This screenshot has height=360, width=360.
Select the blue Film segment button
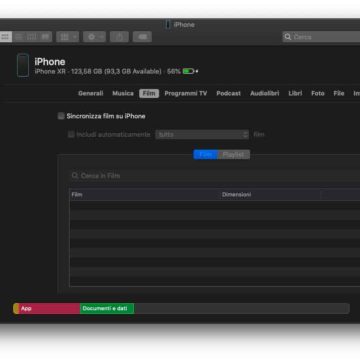(205, 154)
